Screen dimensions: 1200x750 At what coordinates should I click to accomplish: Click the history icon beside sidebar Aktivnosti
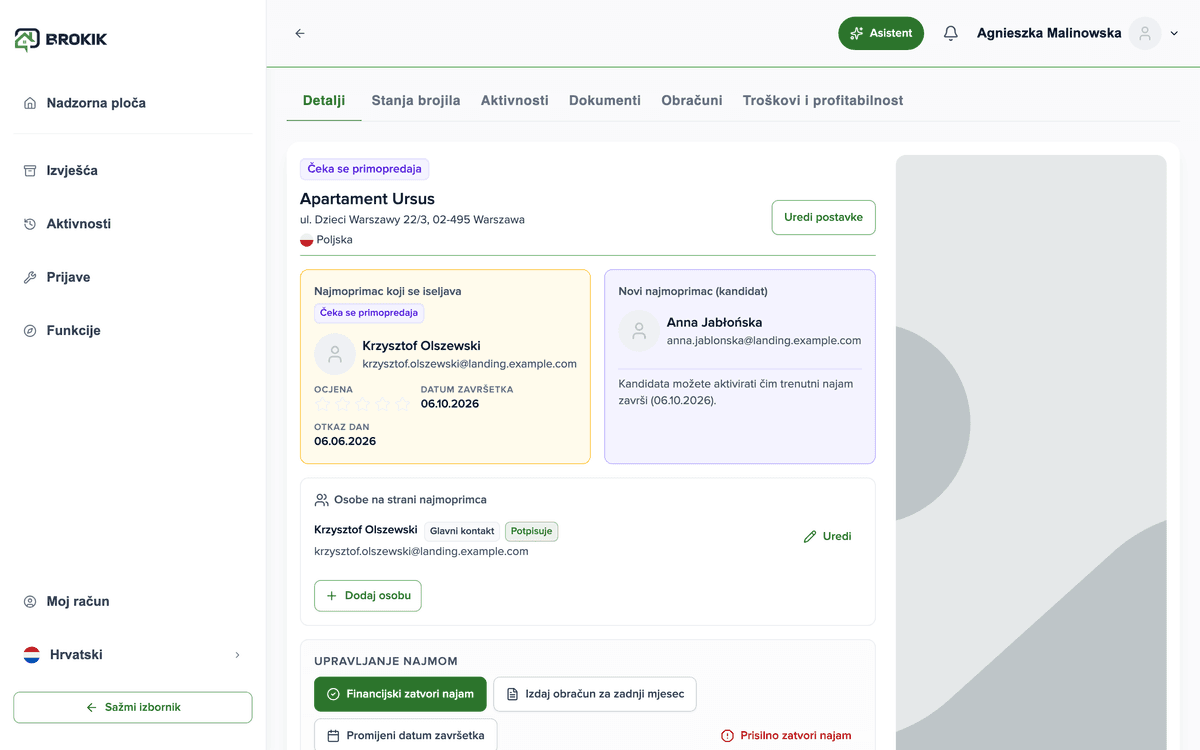pyautogui.click(x=30, y=224)
